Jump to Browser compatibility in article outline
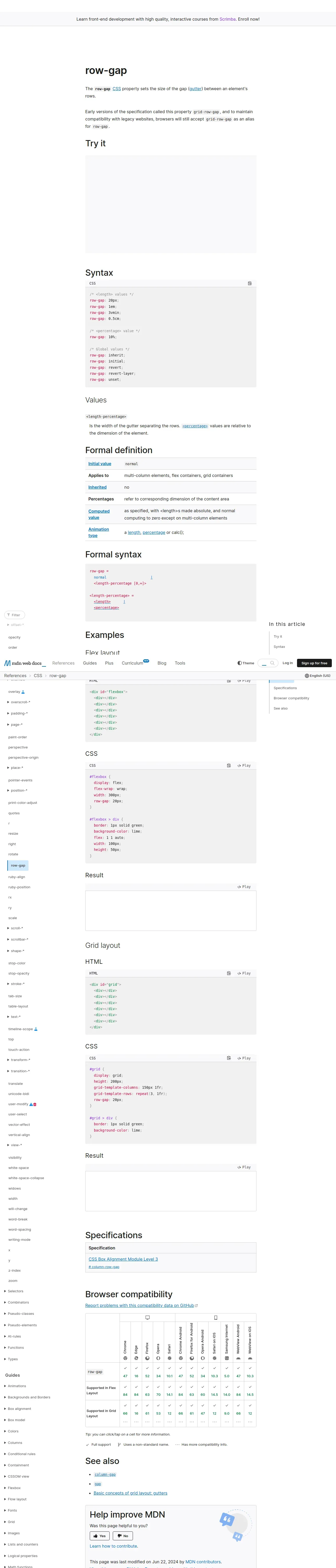 click(x=292, y=698)
